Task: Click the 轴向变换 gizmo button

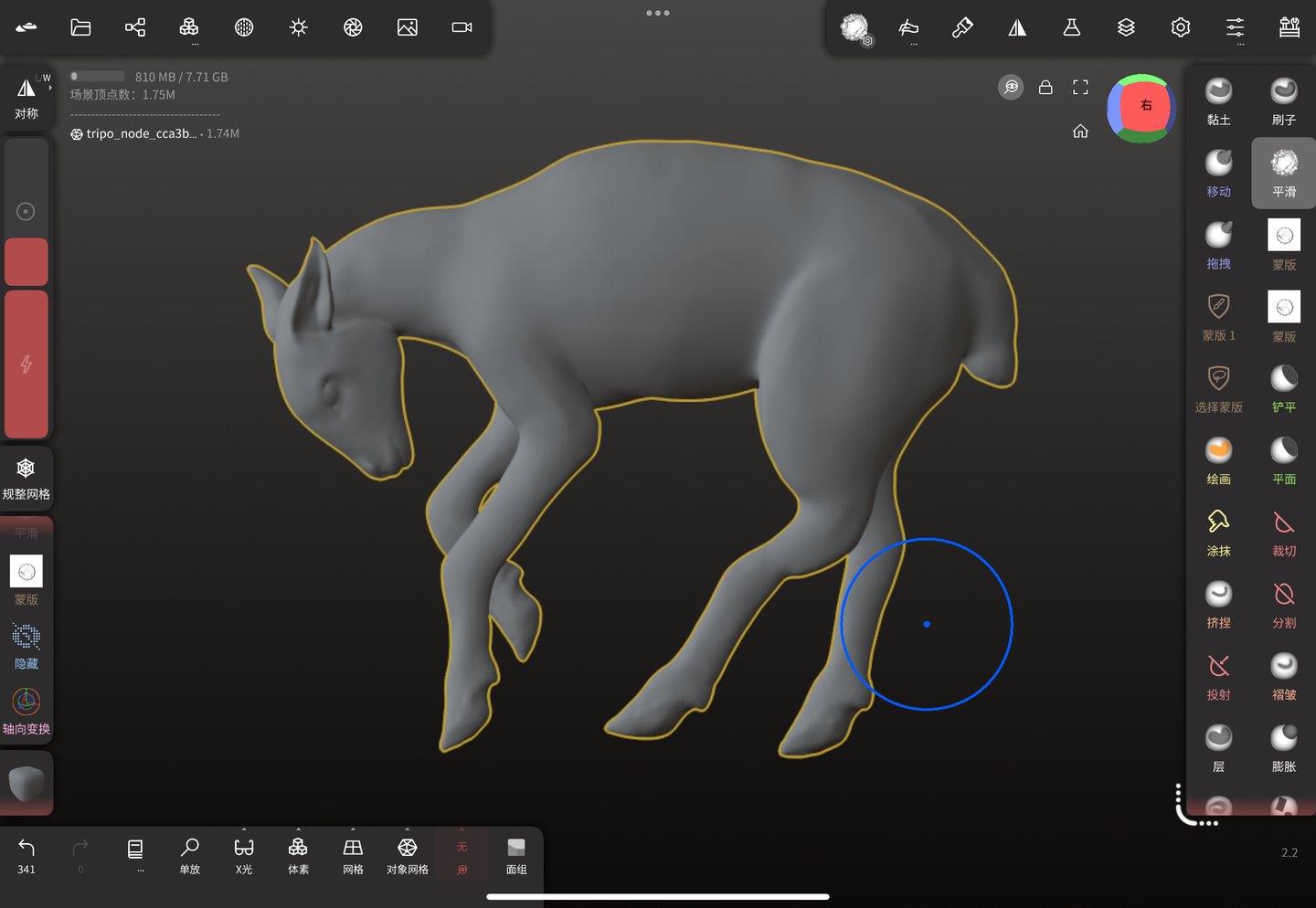Action: (27, 712)
